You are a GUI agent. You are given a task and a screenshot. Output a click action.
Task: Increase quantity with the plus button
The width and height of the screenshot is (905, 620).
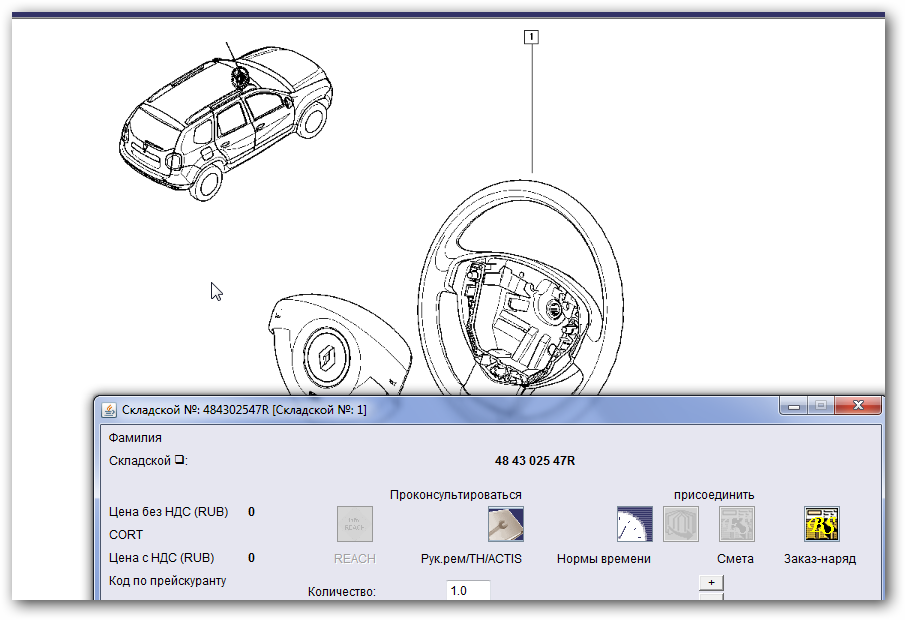coord(710,582)
